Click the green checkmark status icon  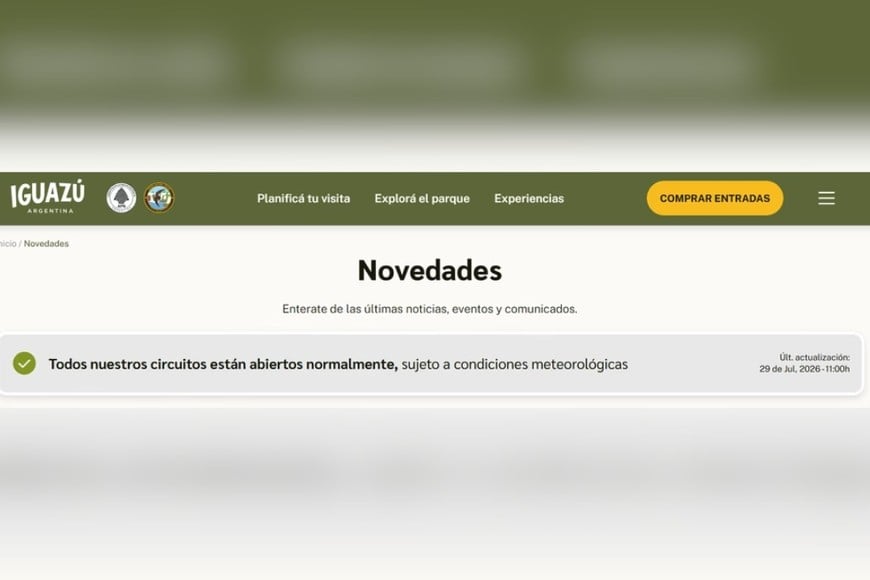click(24, 364)
